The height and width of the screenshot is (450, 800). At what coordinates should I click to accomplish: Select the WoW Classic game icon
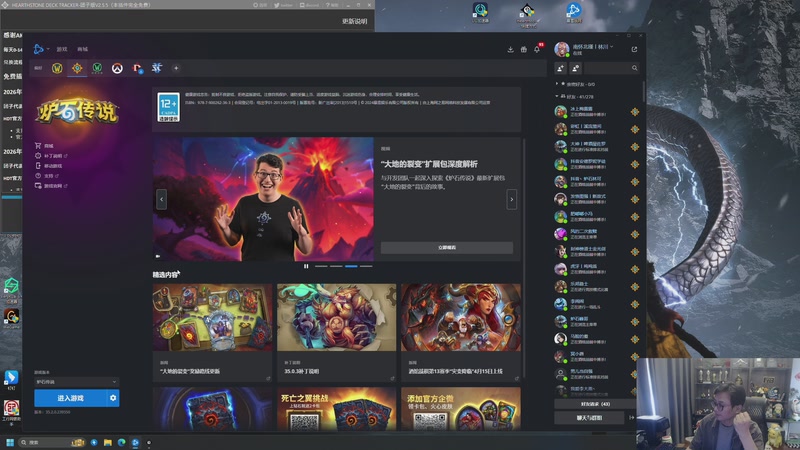pos(97,68)
